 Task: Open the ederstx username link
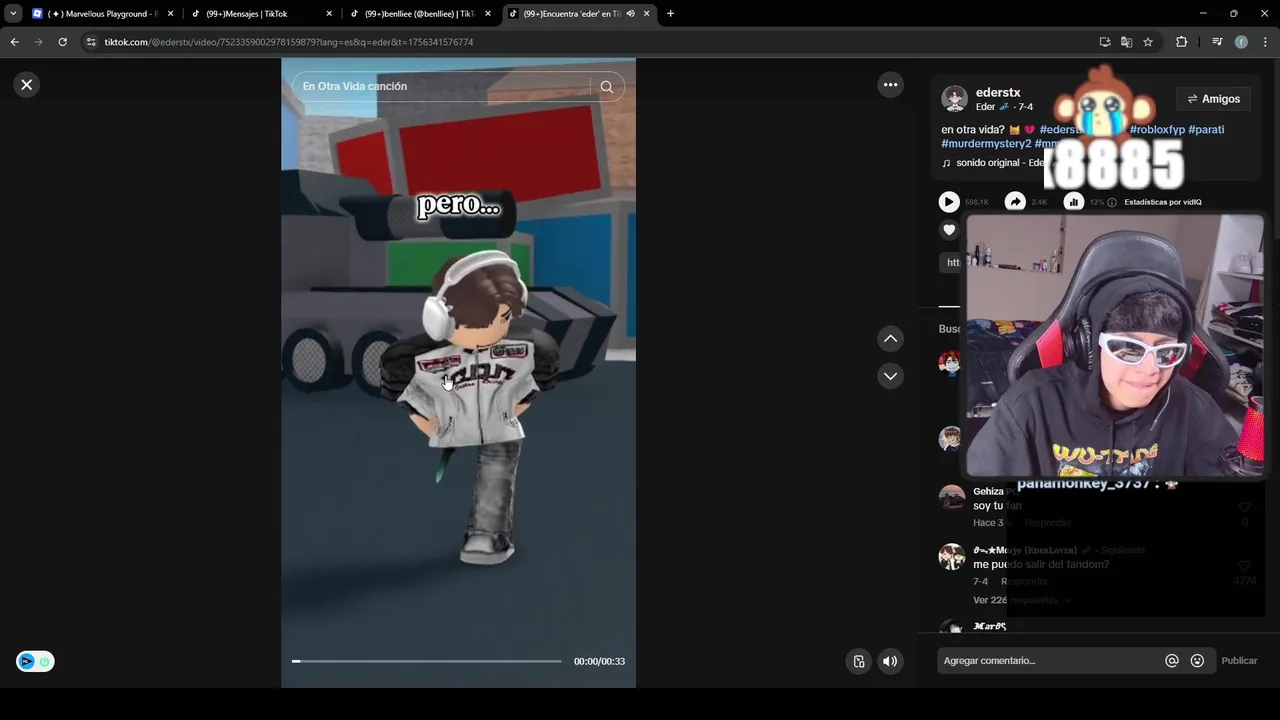998,93
